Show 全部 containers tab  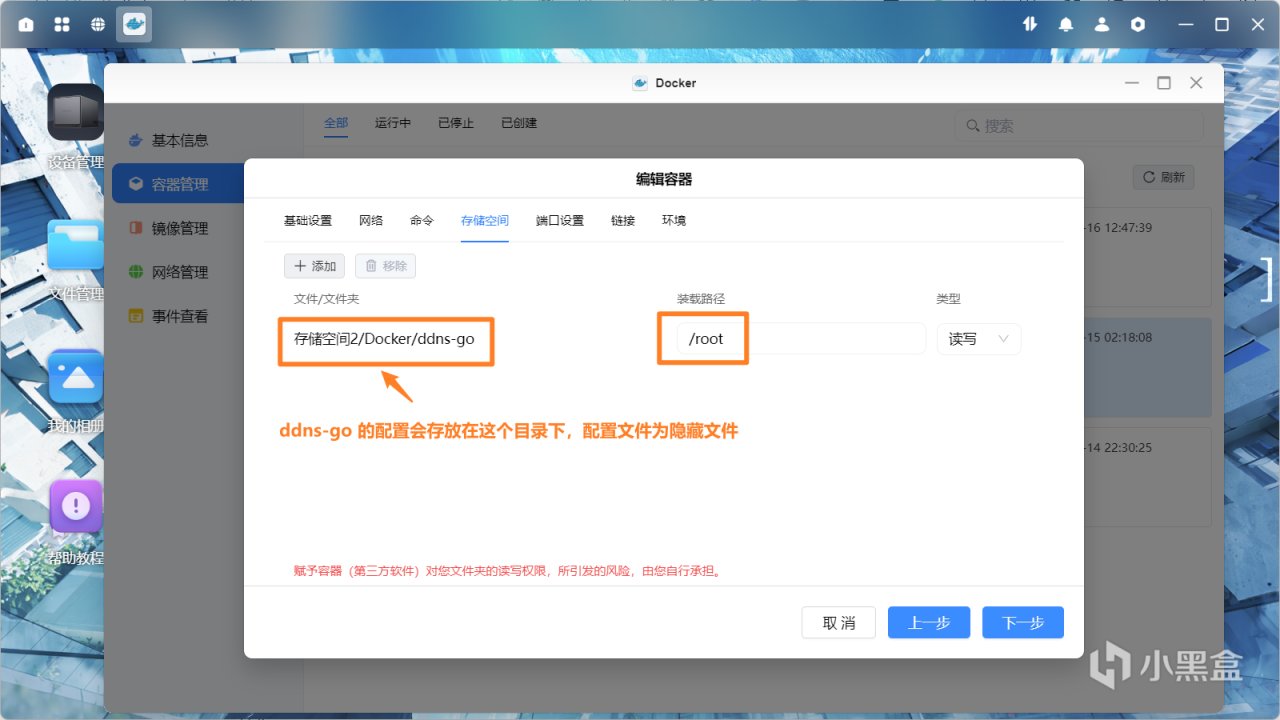point(336,123)
